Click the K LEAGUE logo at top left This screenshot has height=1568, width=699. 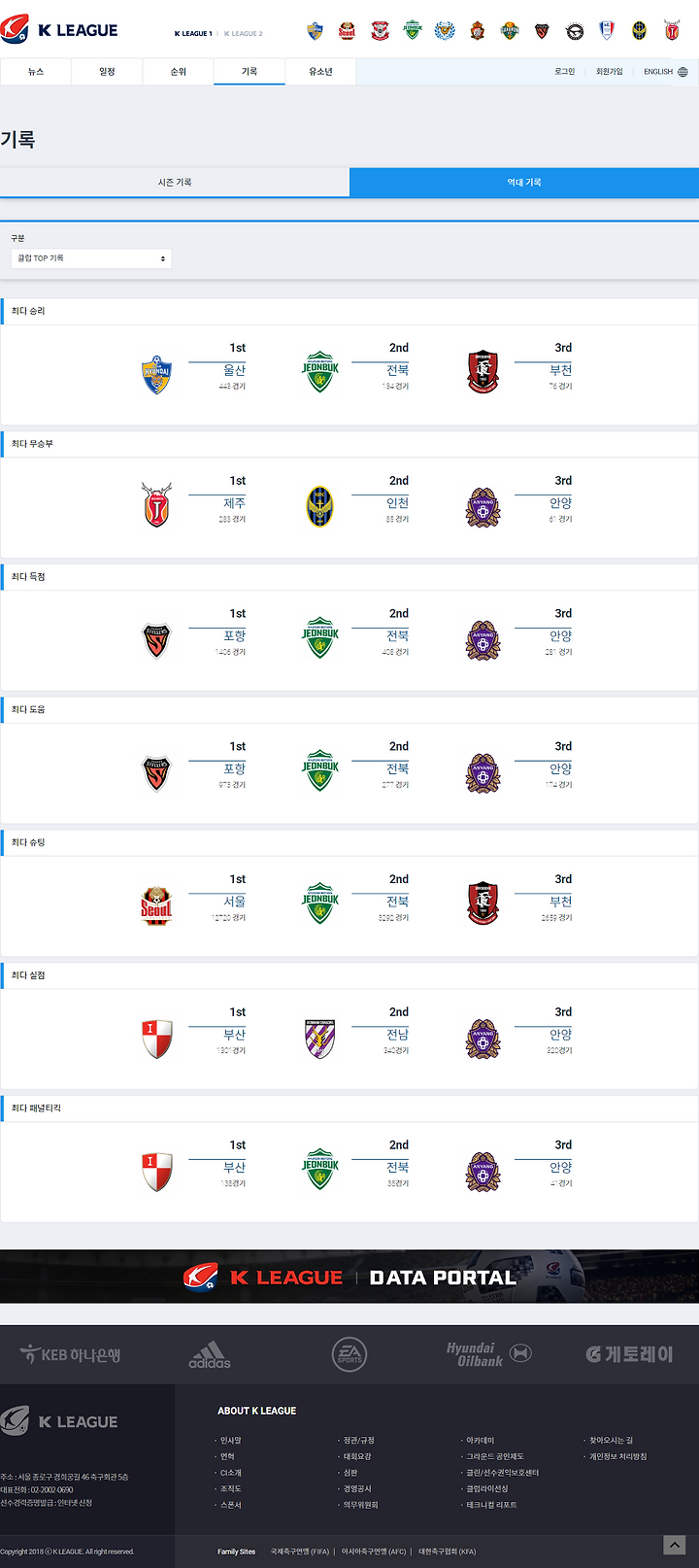tap(60, 30)
